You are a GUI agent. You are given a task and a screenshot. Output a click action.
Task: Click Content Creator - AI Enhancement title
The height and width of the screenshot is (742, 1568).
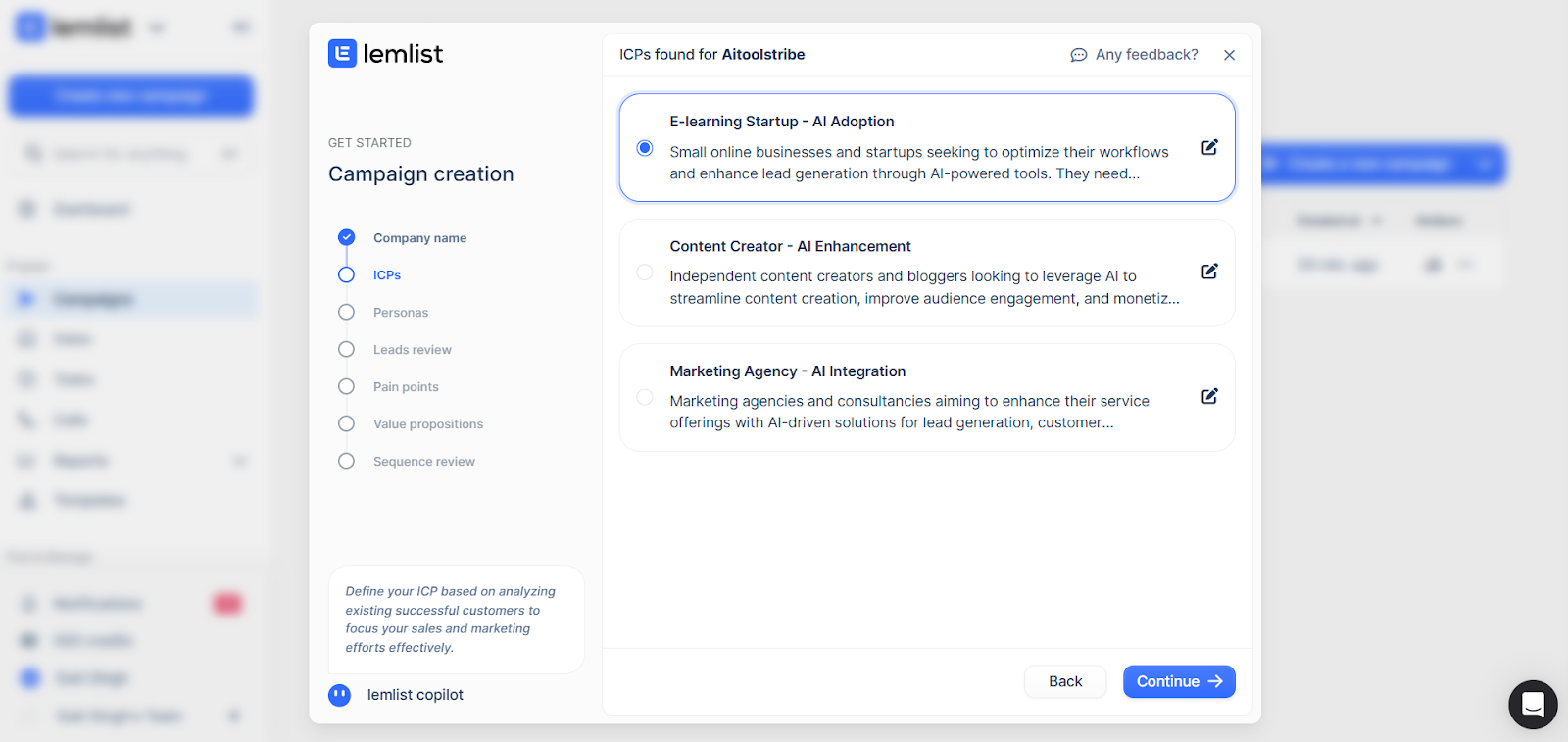tap(790, 246)
